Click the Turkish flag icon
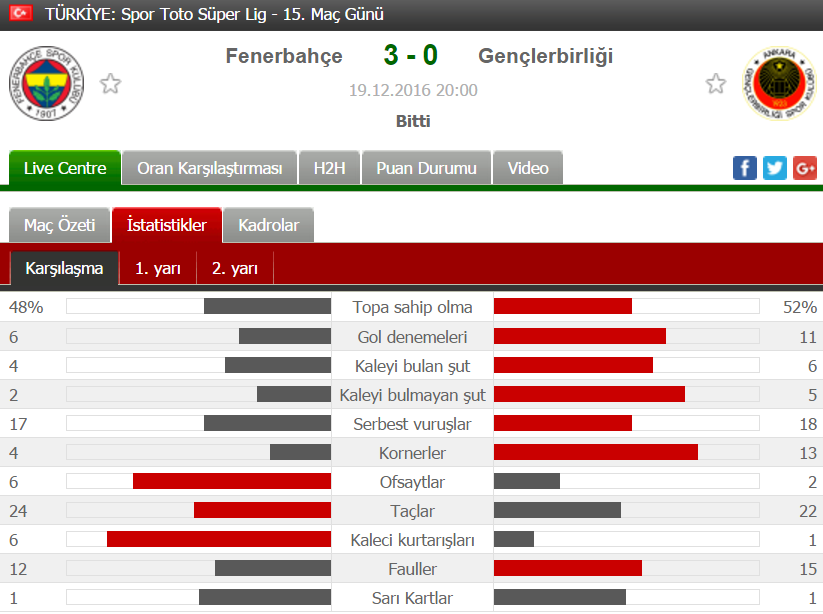The width and height of the screenshot is (823, 614). [x=22, y=13]
